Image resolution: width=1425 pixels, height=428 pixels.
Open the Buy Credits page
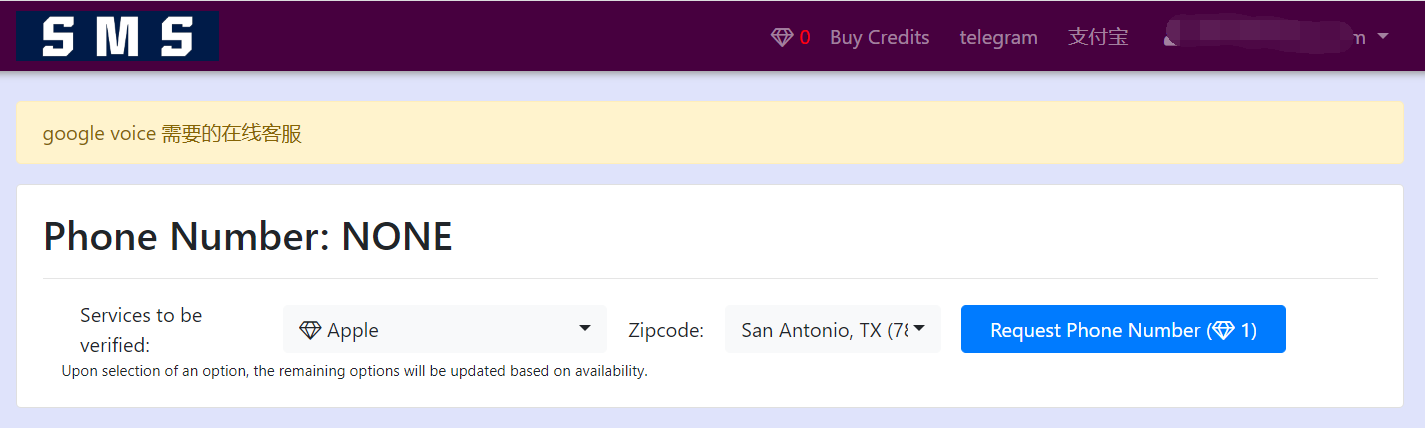pos(879,37)
